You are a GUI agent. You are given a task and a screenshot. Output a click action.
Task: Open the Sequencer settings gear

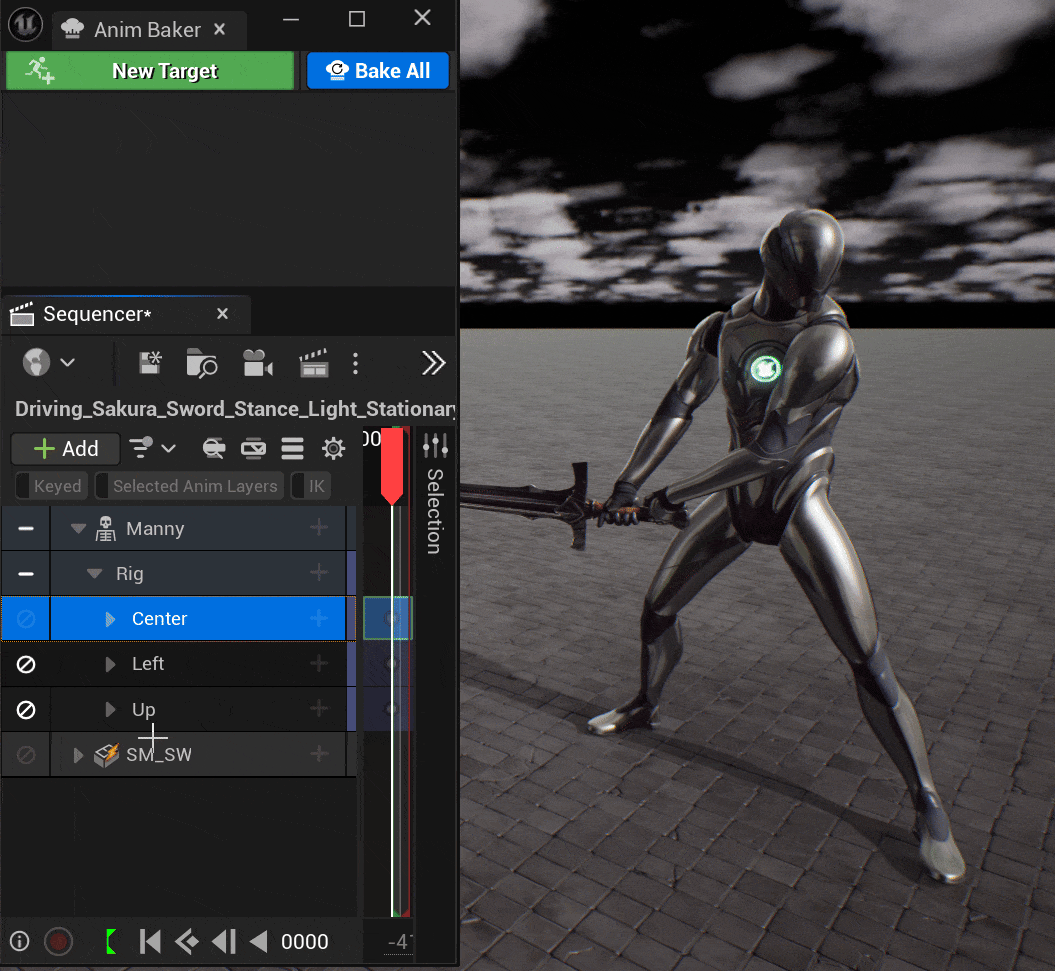pos(333,448)
